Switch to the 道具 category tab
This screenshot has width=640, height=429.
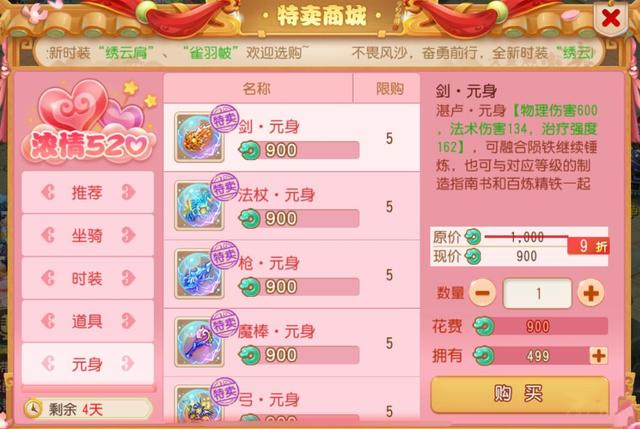tap(88, 322)
